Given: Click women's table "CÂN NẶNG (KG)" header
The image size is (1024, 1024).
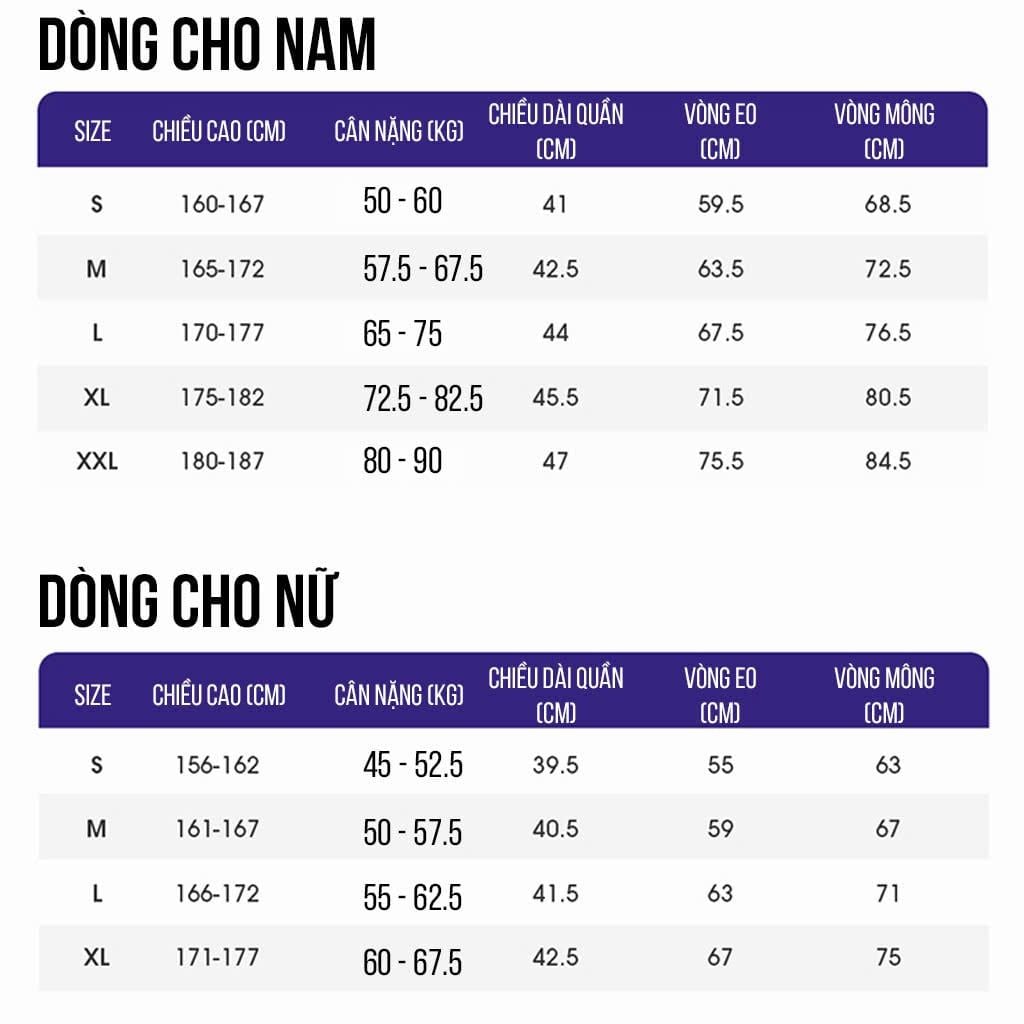Looking at the screenshot, I should pyautogui.click(x=399, y=695).
